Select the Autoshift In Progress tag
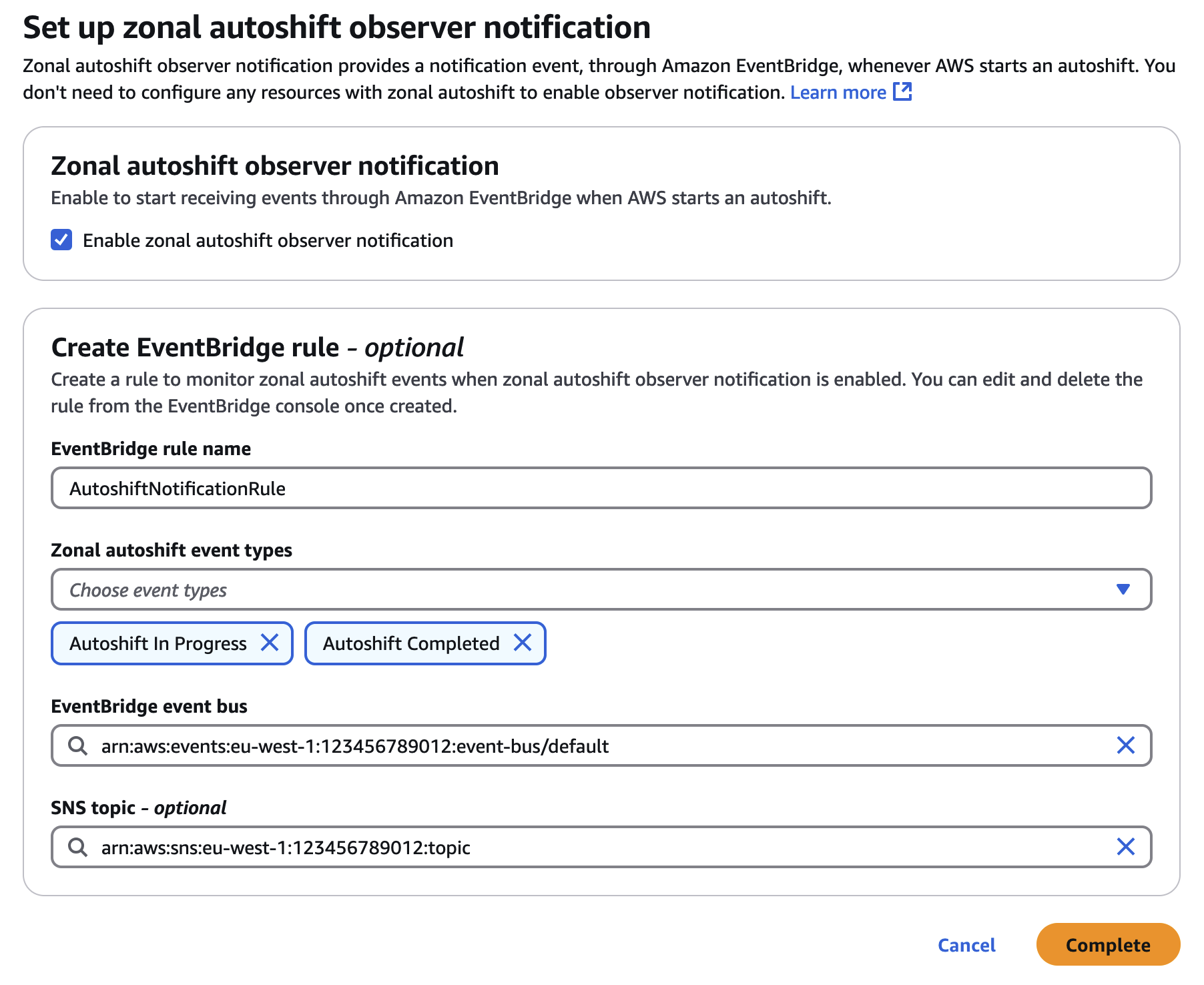The height and width of the screenshot is (985, 1204). [x=158, y=643]
